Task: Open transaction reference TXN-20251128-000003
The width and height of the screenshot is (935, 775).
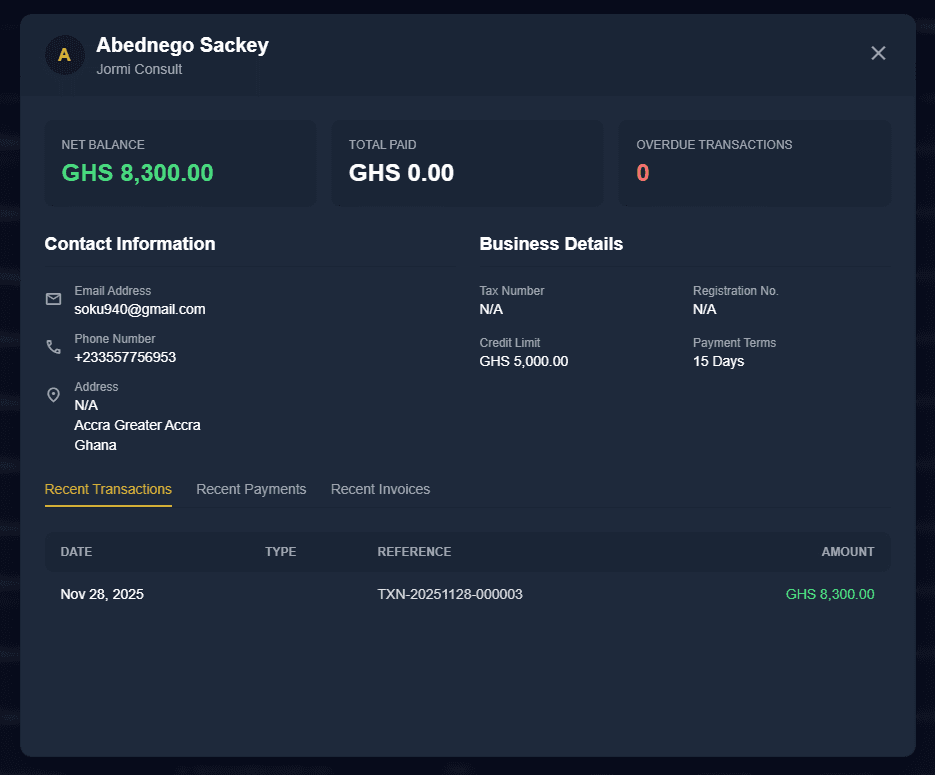Action: (450, 594)
